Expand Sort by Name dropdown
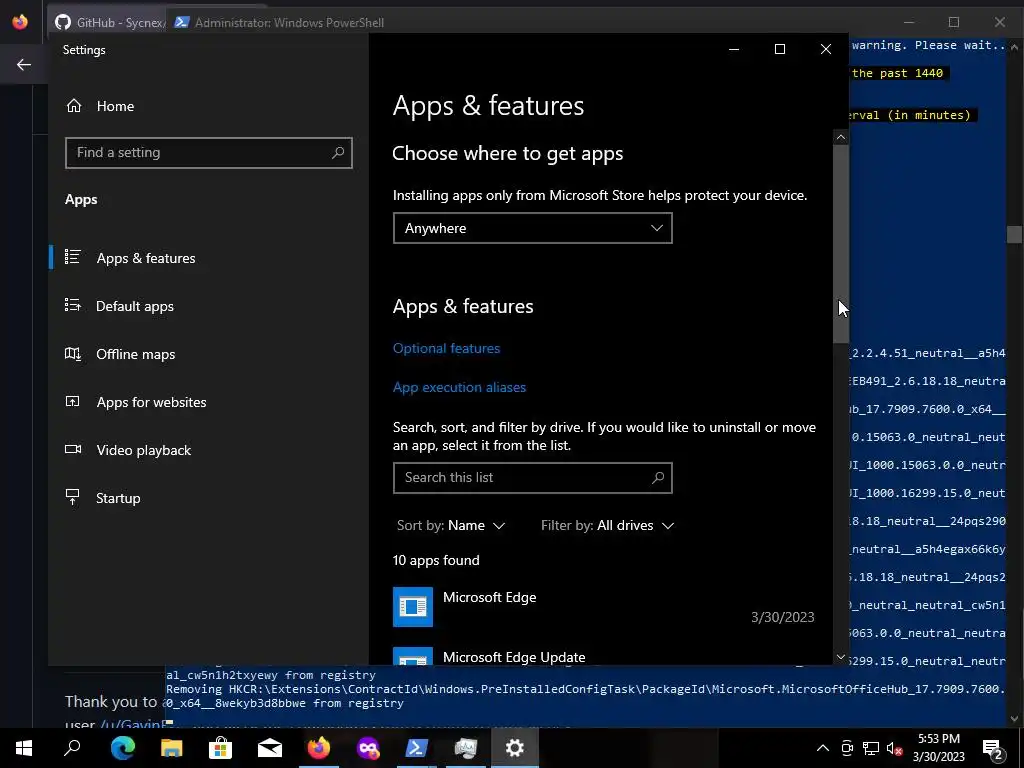Screen dimensions: 1024x768 pyautogui.click(x=451, y=526)
